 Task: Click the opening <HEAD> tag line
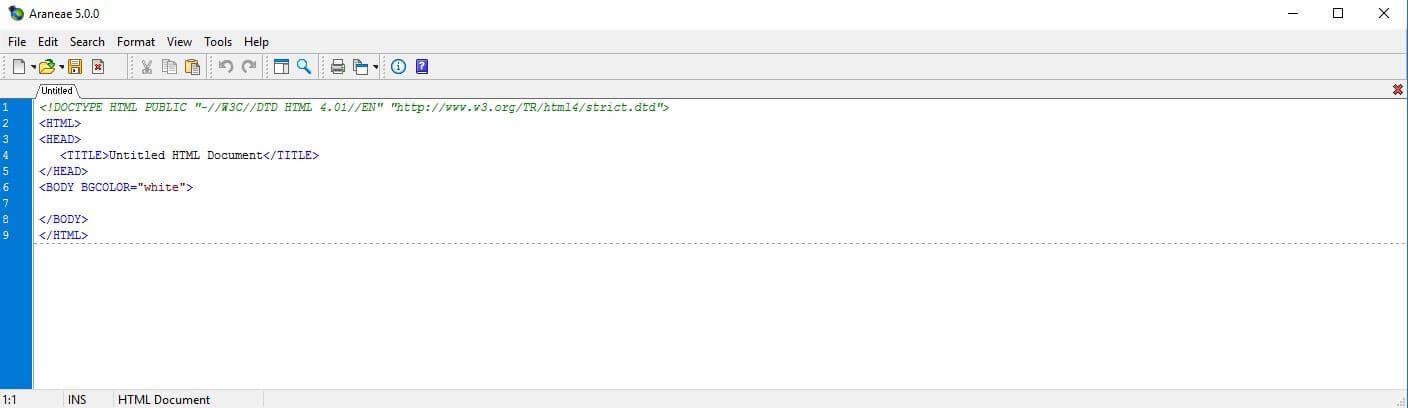pos(61,139)
